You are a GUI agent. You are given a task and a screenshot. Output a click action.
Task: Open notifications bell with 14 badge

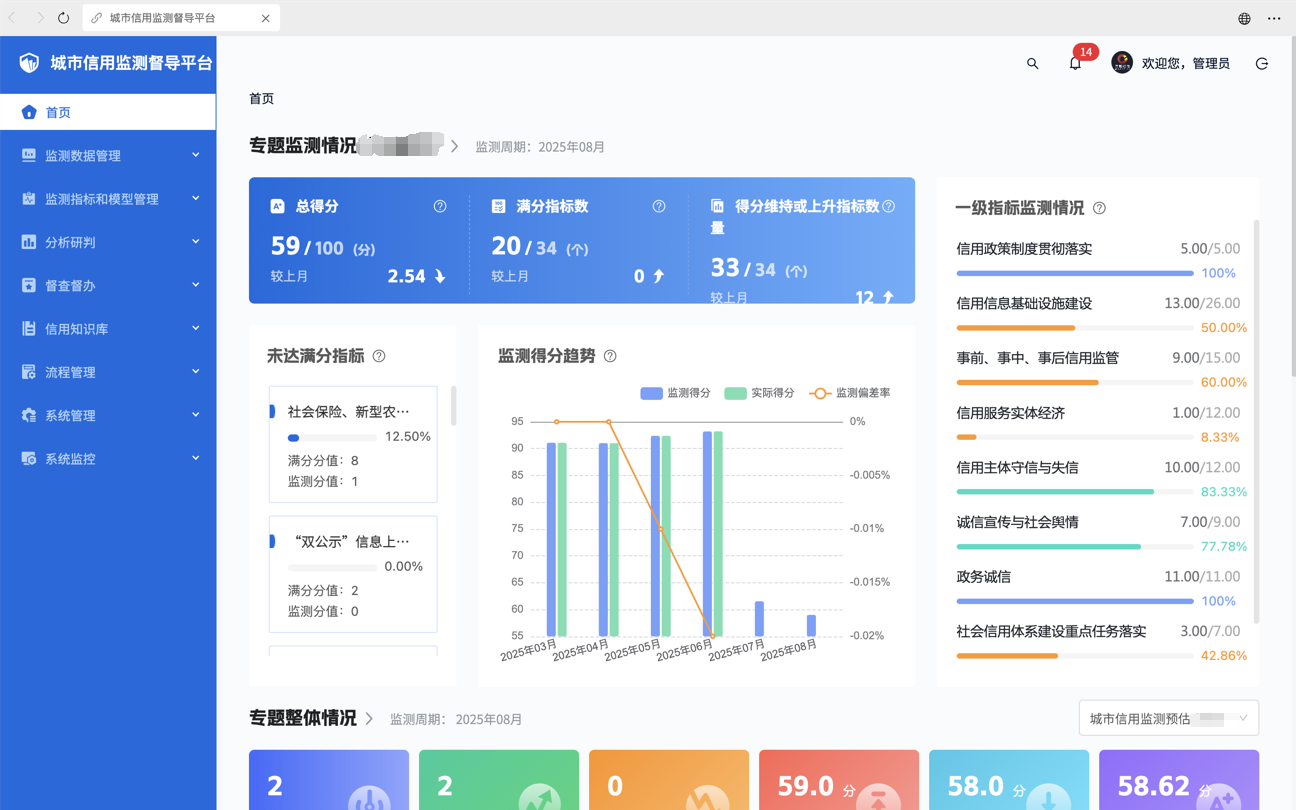click(1075, 64)
